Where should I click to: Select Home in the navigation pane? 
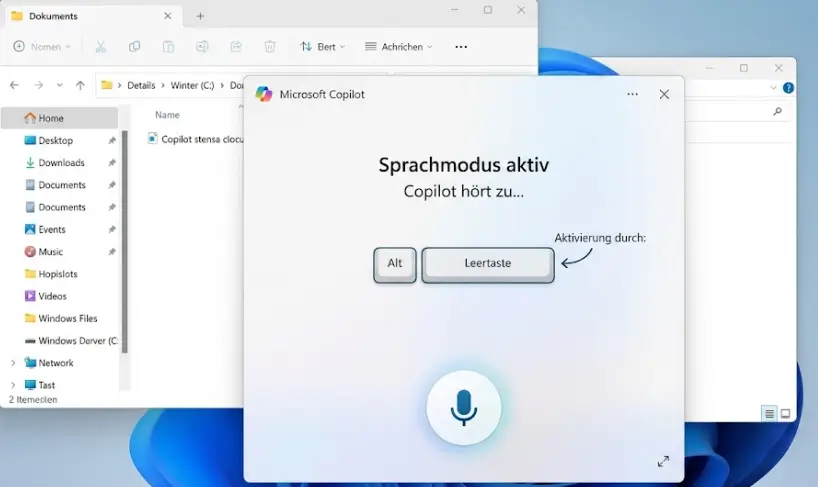59,118
